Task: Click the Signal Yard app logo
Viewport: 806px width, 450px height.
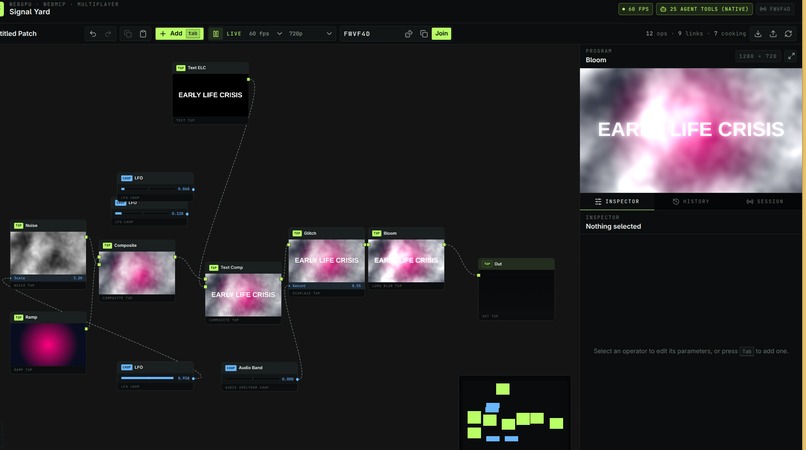Action: (2, 8)
